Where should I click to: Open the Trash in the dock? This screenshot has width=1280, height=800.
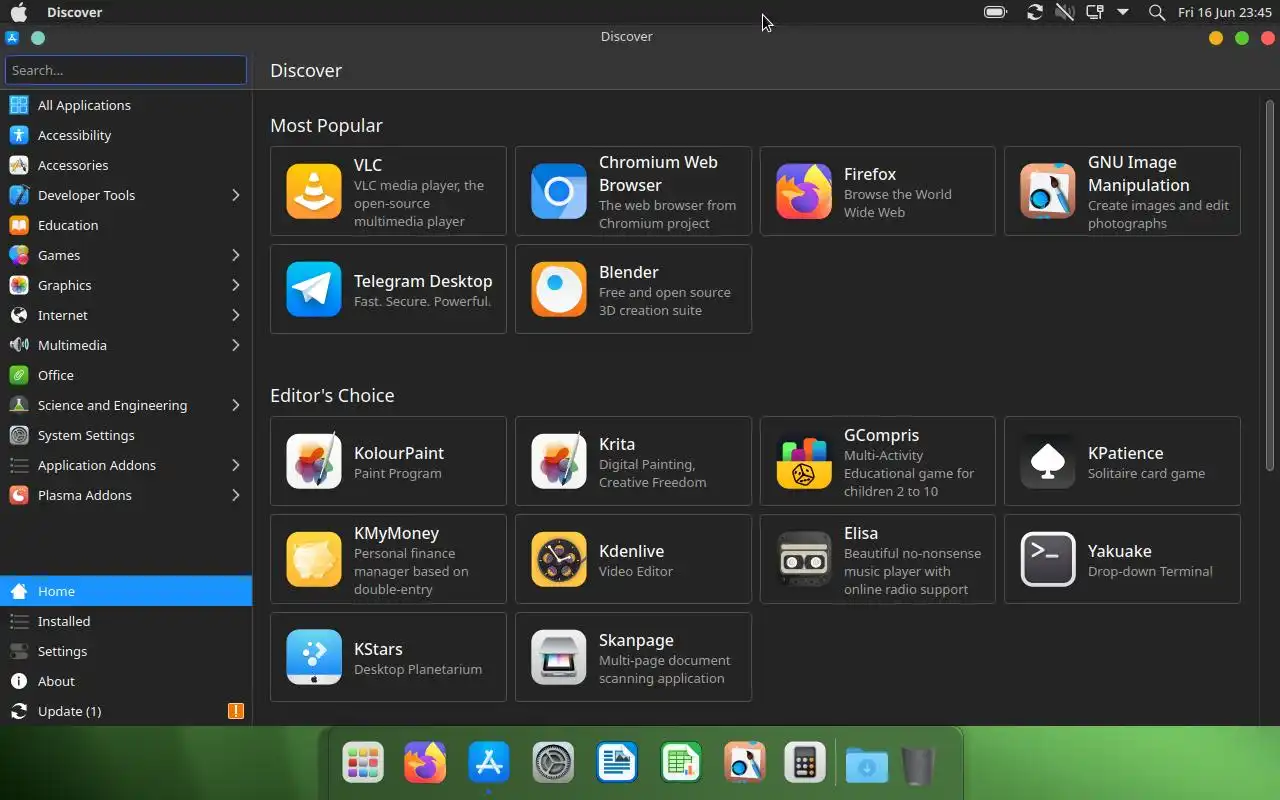pyautogui.click(x=918, y=766)
